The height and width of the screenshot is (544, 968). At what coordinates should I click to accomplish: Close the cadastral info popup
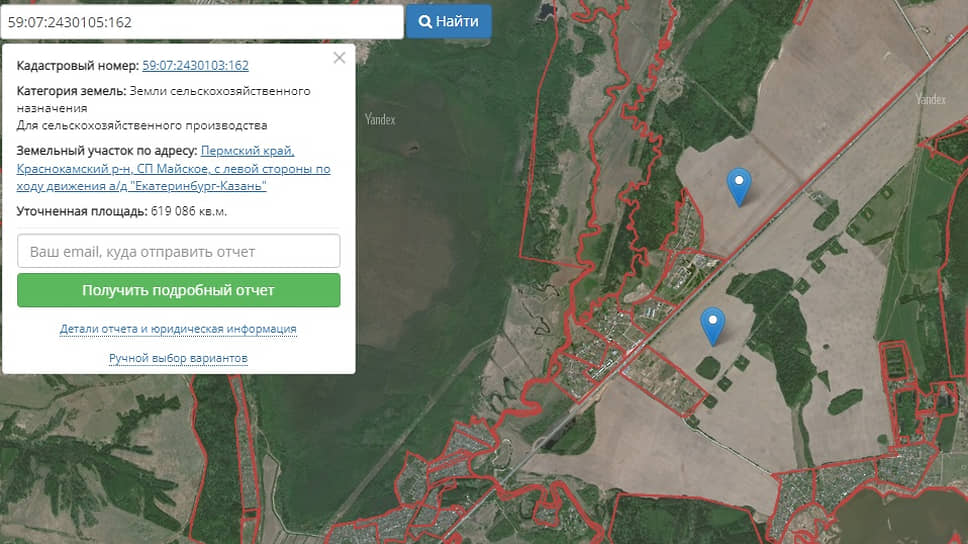point(339,58)
